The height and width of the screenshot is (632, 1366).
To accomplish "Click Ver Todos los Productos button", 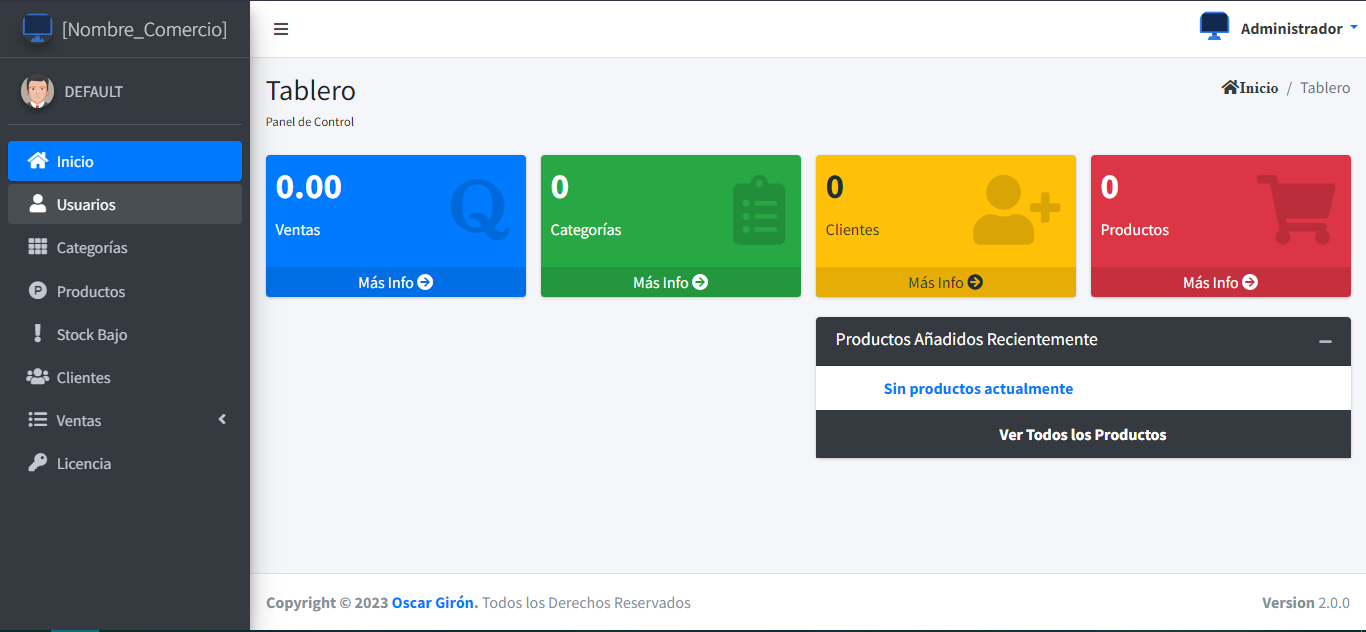I will click(1082, 435).
